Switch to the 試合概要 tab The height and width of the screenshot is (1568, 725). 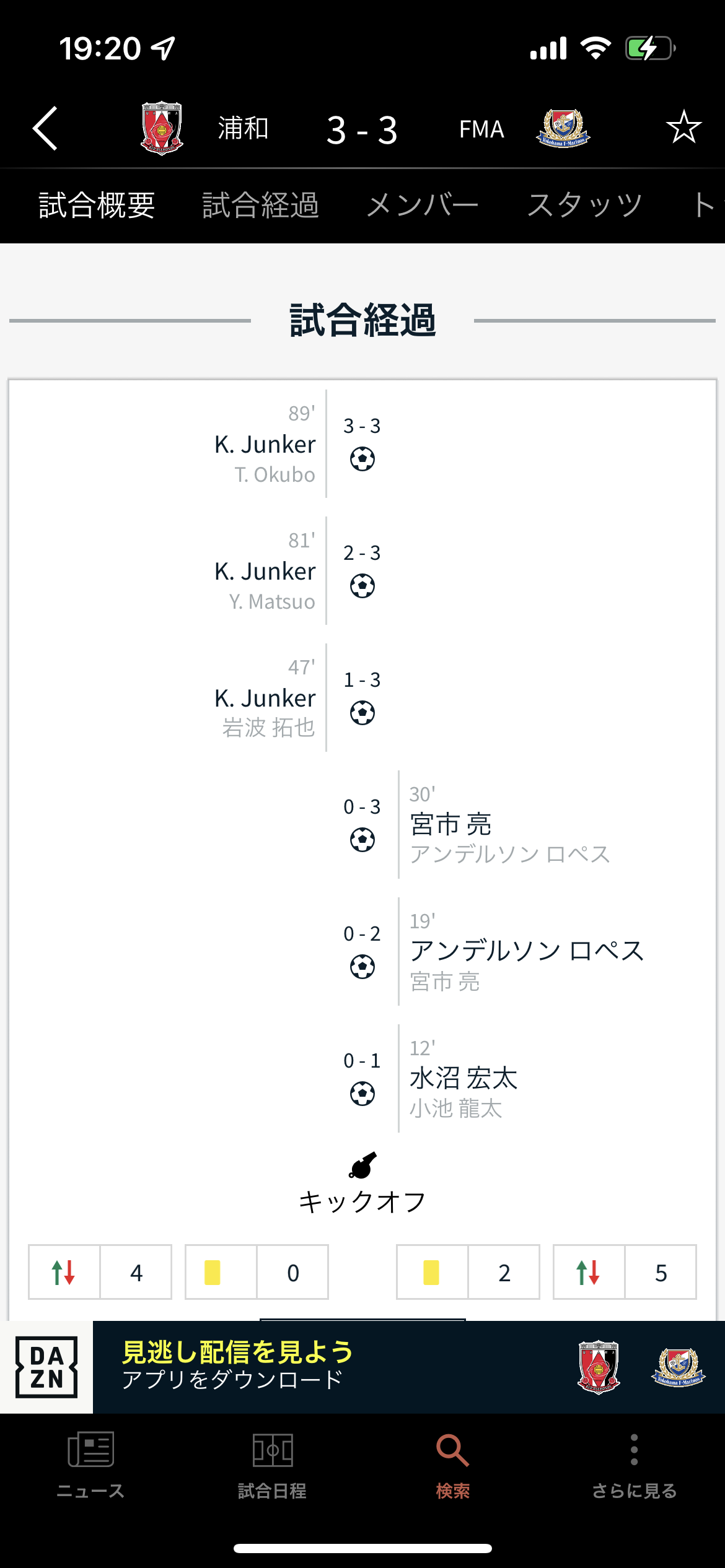[97, 206]
